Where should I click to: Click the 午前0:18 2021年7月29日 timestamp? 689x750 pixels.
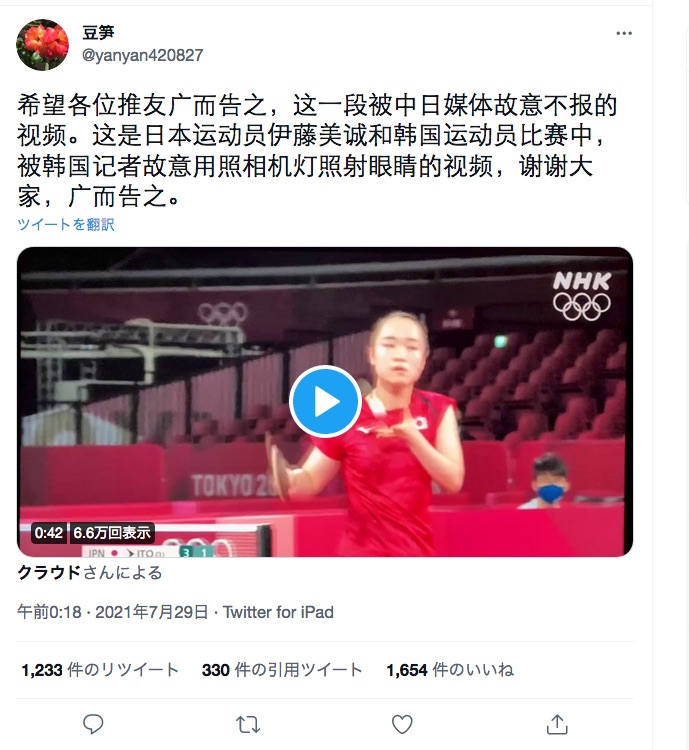112,612
